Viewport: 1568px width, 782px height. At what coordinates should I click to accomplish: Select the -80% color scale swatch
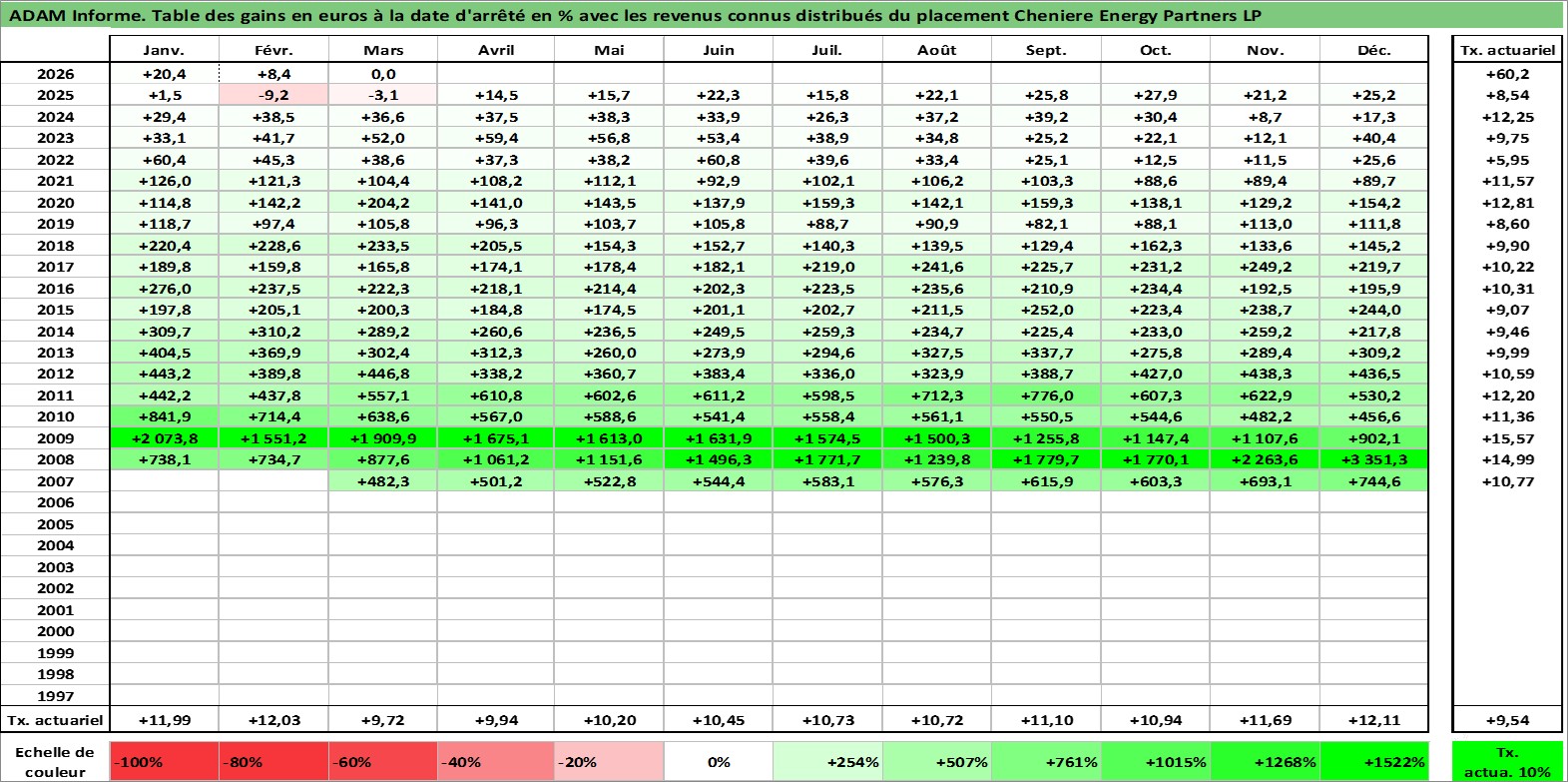273,761
